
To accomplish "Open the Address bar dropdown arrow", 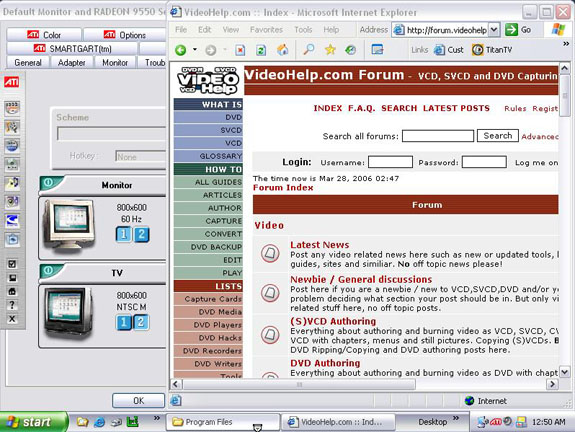I will 494,29.
